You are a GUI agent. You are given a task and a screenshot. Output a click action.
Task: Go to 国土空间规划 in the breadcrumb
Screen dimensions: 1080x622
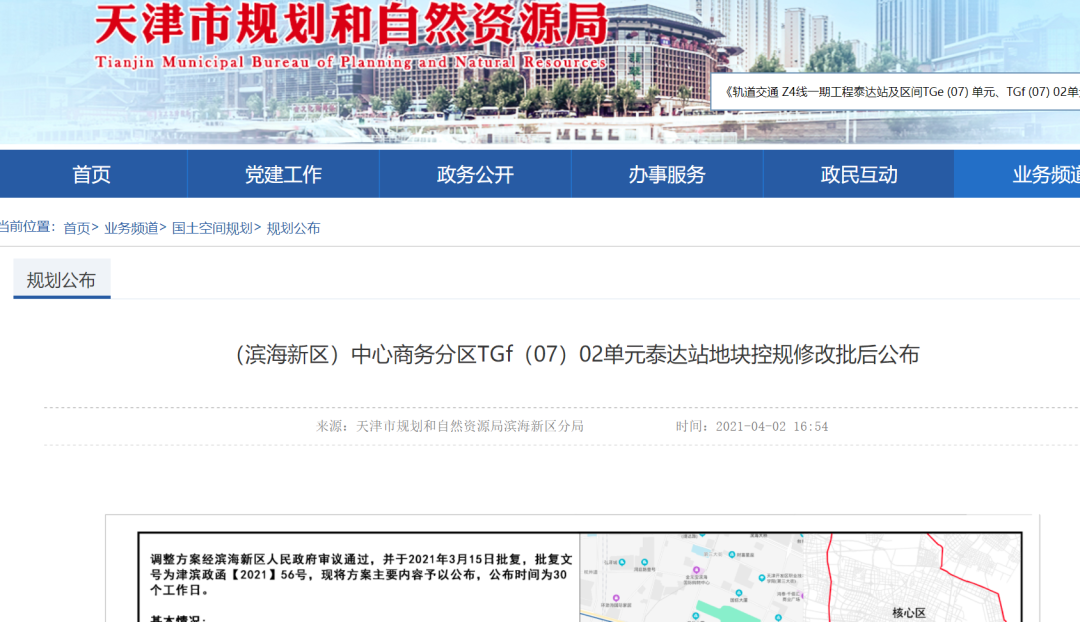(x=212, y=228)
